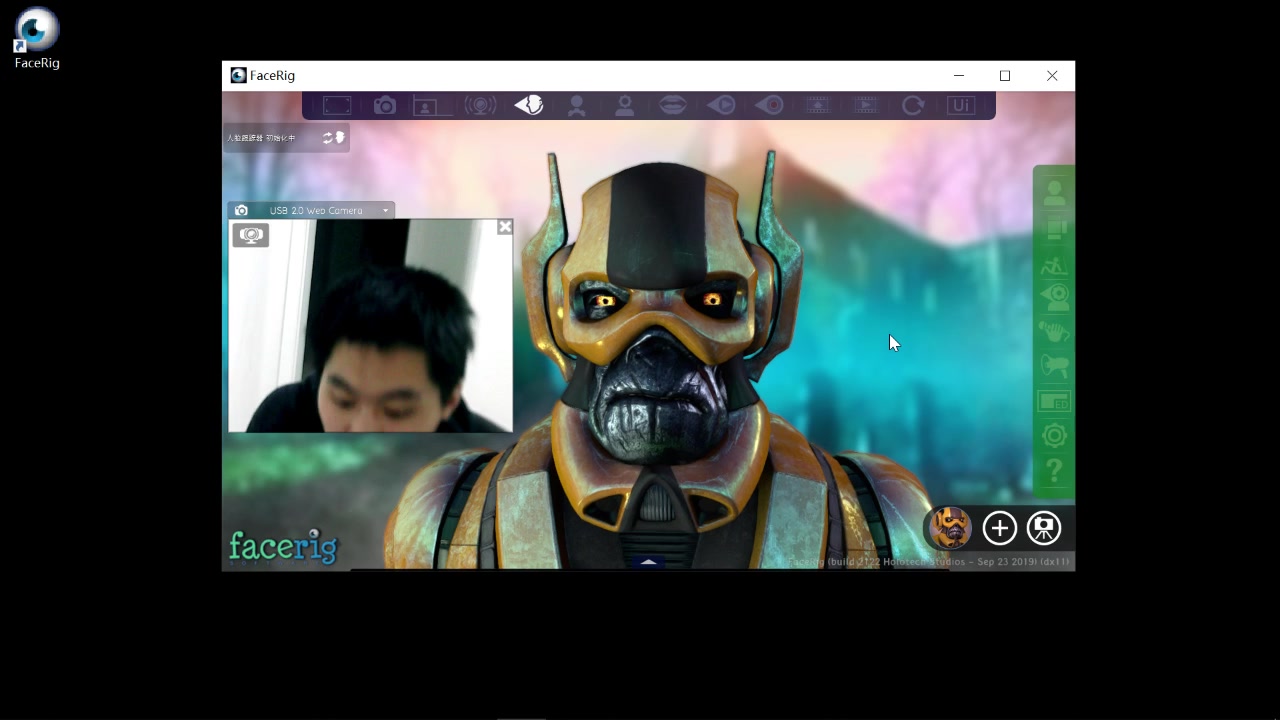
Task: Toggle fullscreen mode in top toolbar
Action: click(337, 105)
